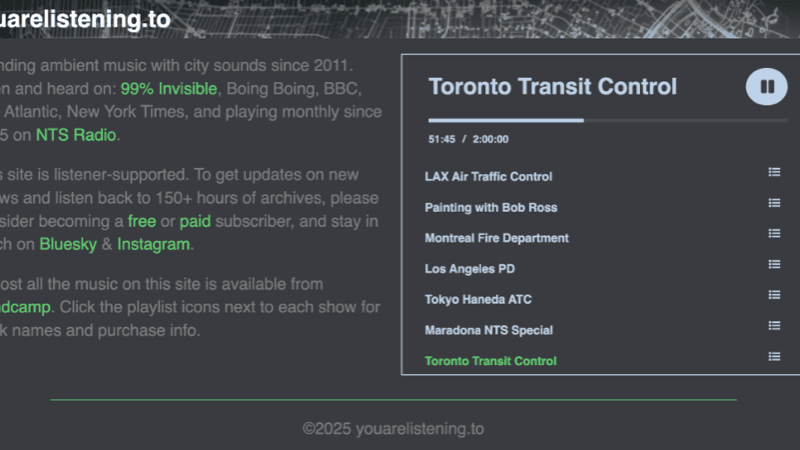Follow the Bluesky link
This screenshot has height=450, width=800.
click(73, 244)
